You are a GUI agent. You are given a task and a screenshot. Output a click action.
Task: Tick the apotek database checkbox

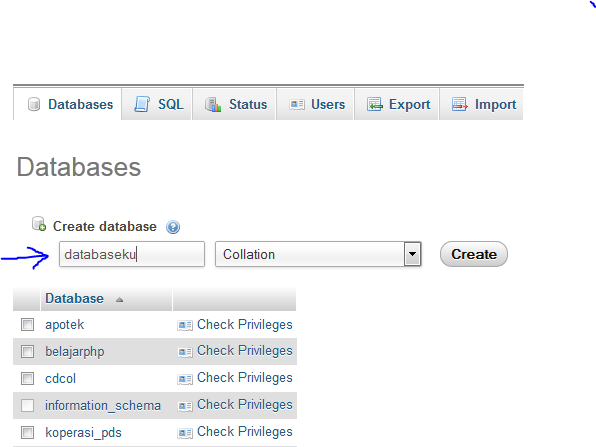[27, 325]
